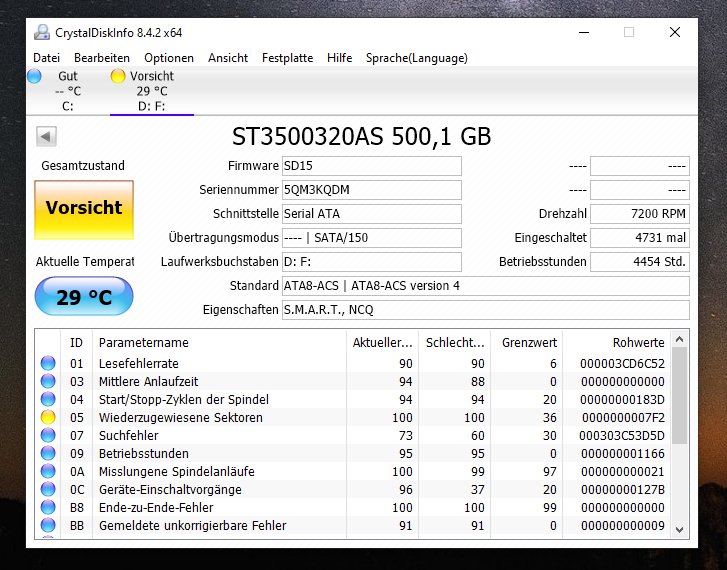Click status orb for Betriebsstunden row 09
Image resolution: width=727 pixels, height=570 pixels.
[x=48, y=453]
